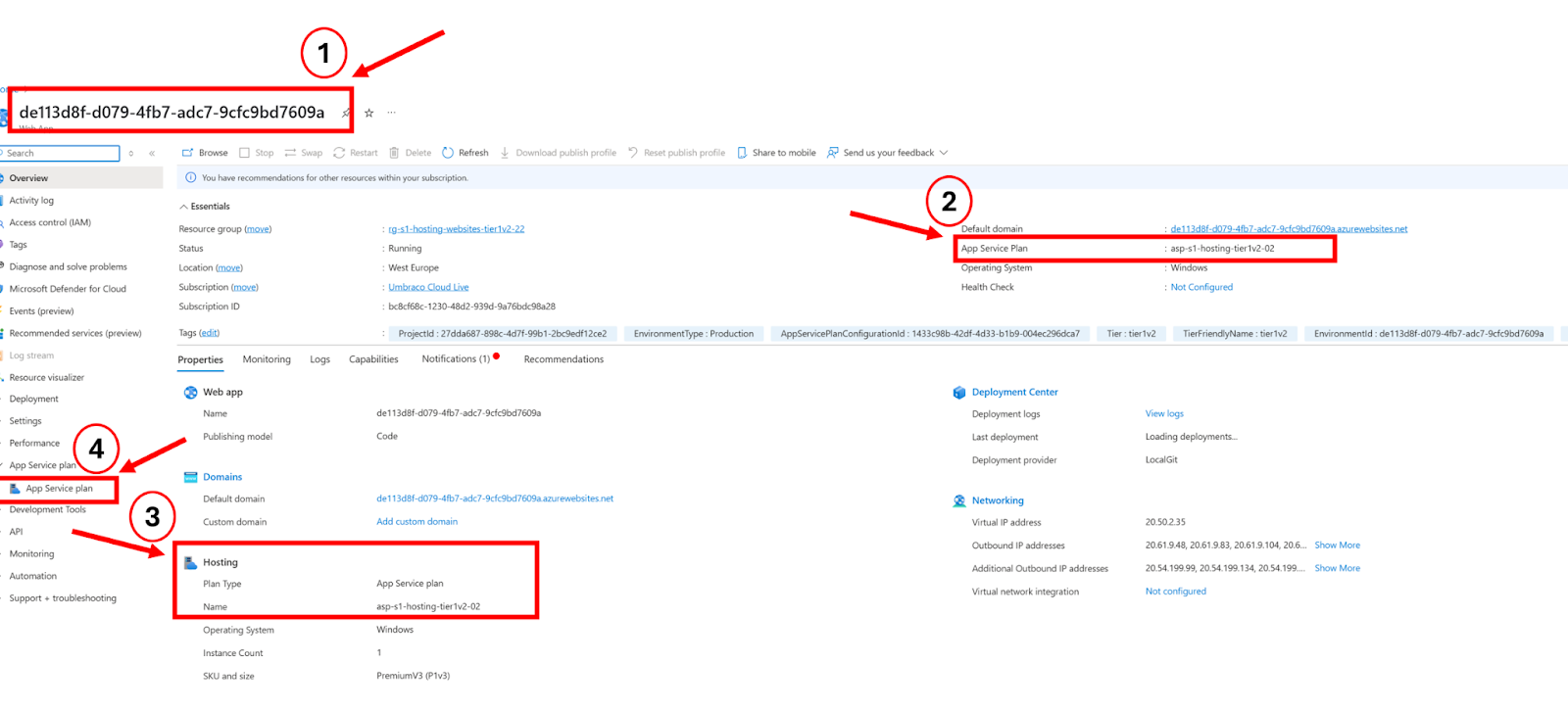Collapse the Essentials section
The image size is (1568, 712).
click(x=183, y=207)
